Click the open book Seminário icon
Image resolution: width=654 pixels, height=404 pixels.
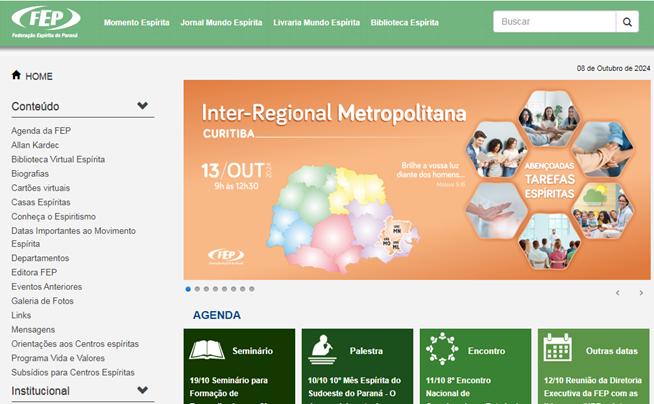tap(207, 349)
